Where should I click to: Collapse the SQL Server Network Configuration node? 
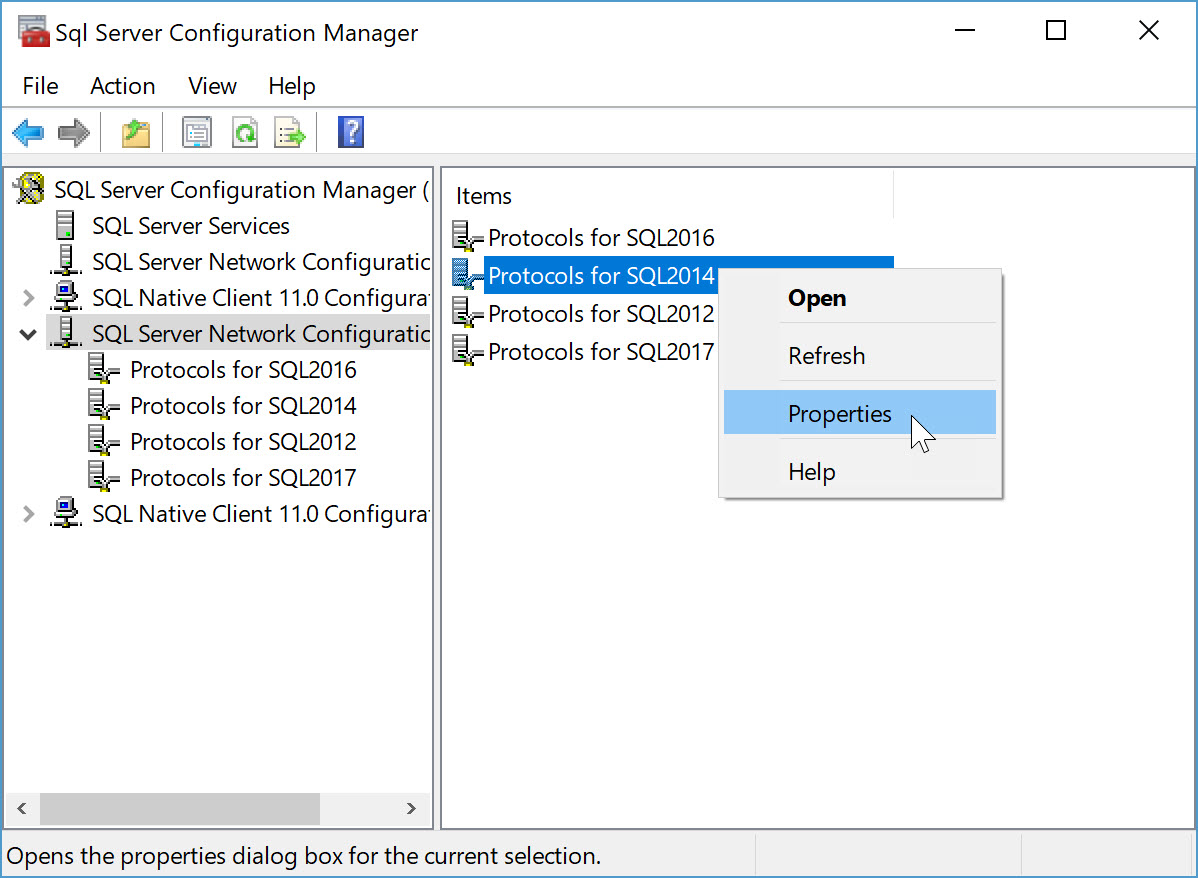coord(27,333)
